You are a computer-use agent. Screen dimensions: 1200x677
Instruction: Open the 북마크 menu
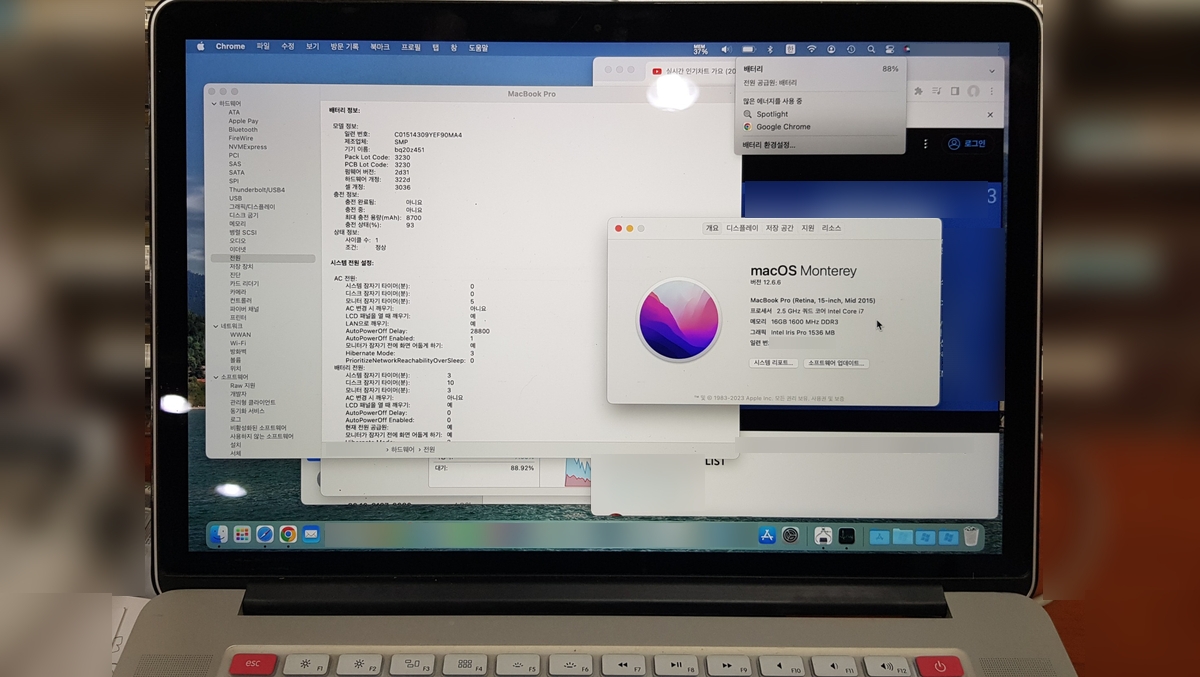click(380, 47)
